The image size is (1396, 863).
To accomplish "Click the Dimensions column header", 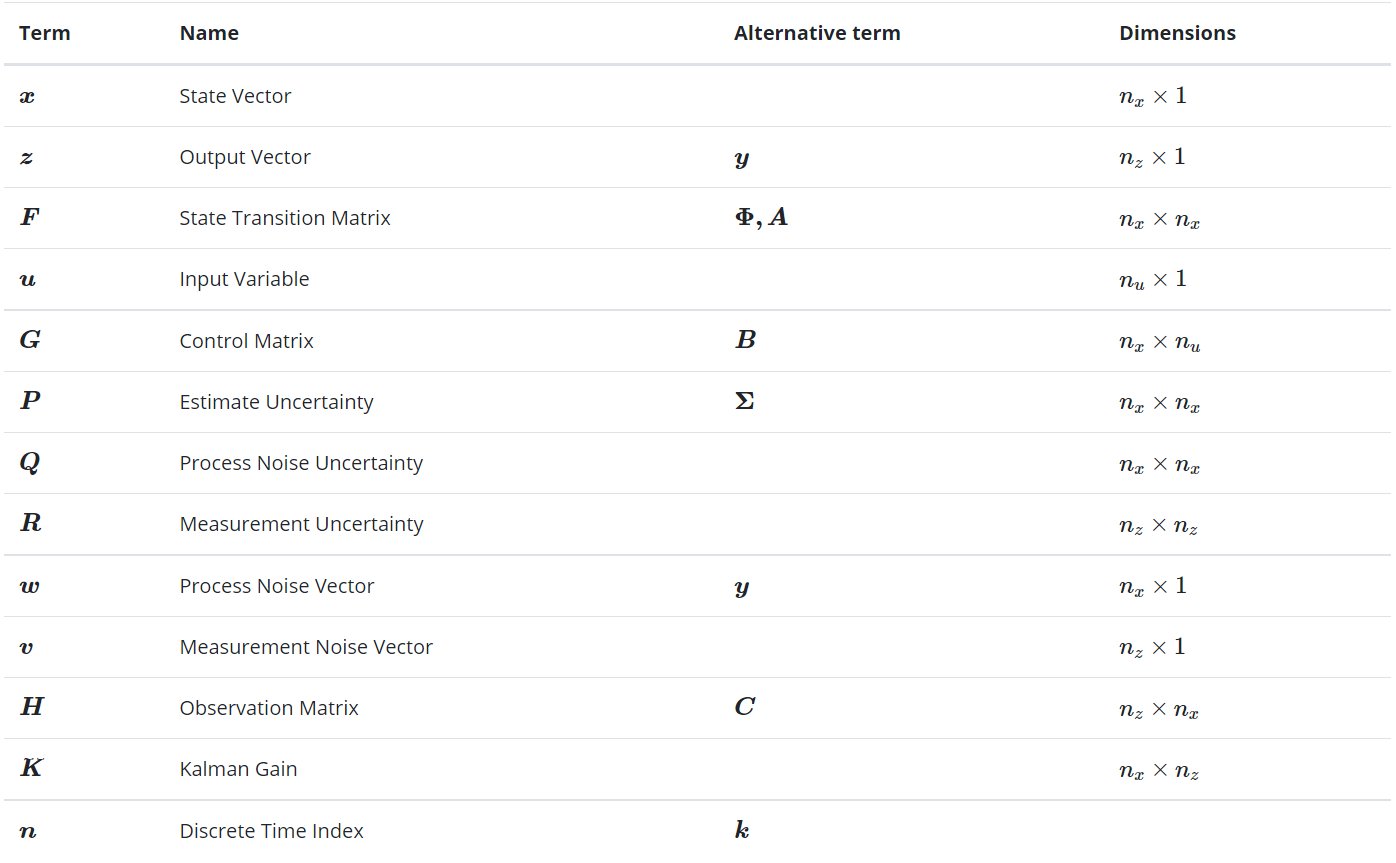I will (1177, 33).
